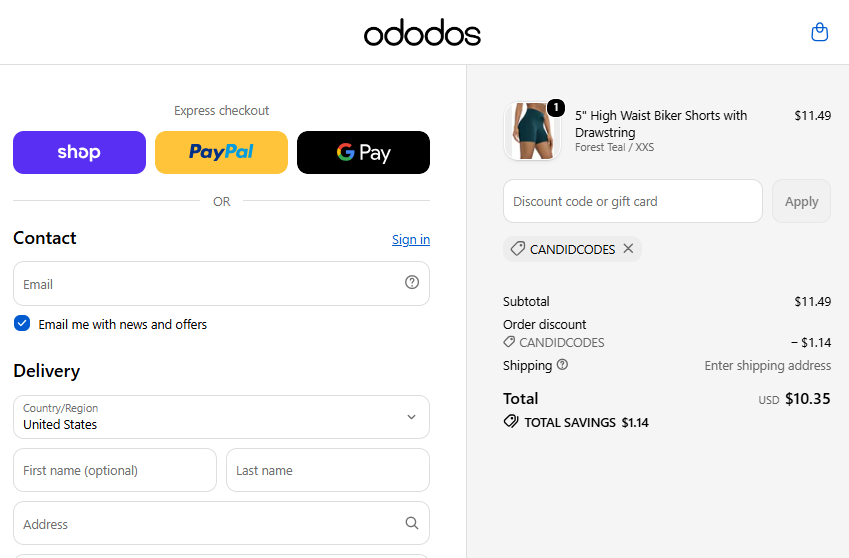Click the Express checkout heading text
Image resolution: width=849 pixels, height=558 pixels.
pos(221,110)
